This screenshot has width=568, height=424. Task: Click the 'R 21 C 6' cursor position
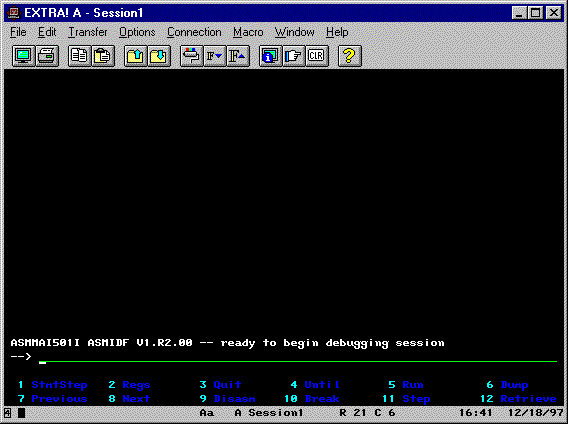(367, 413)
